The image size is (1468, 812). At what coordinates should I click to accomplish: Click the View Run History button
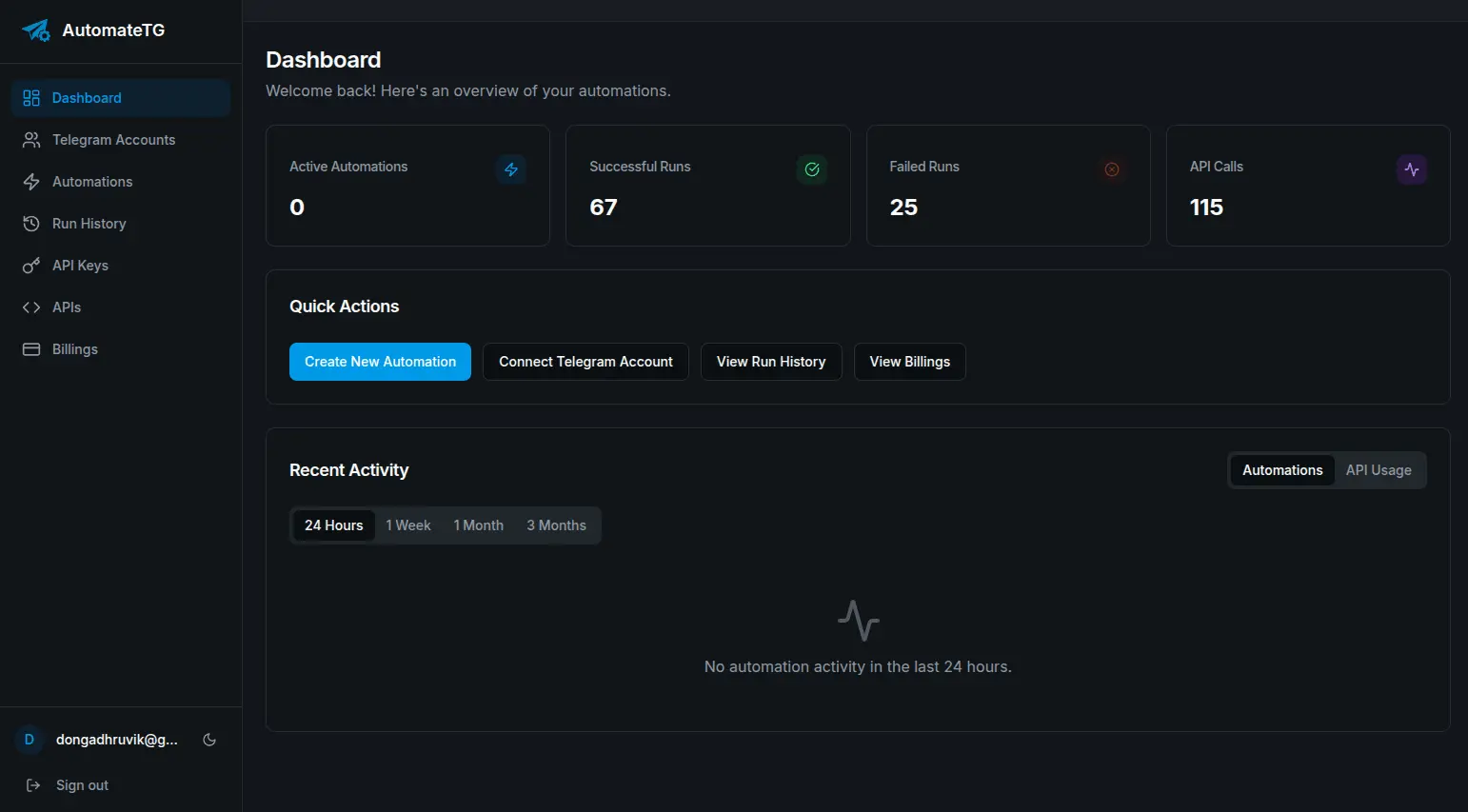pyautogui.click(x=771, y=362)
